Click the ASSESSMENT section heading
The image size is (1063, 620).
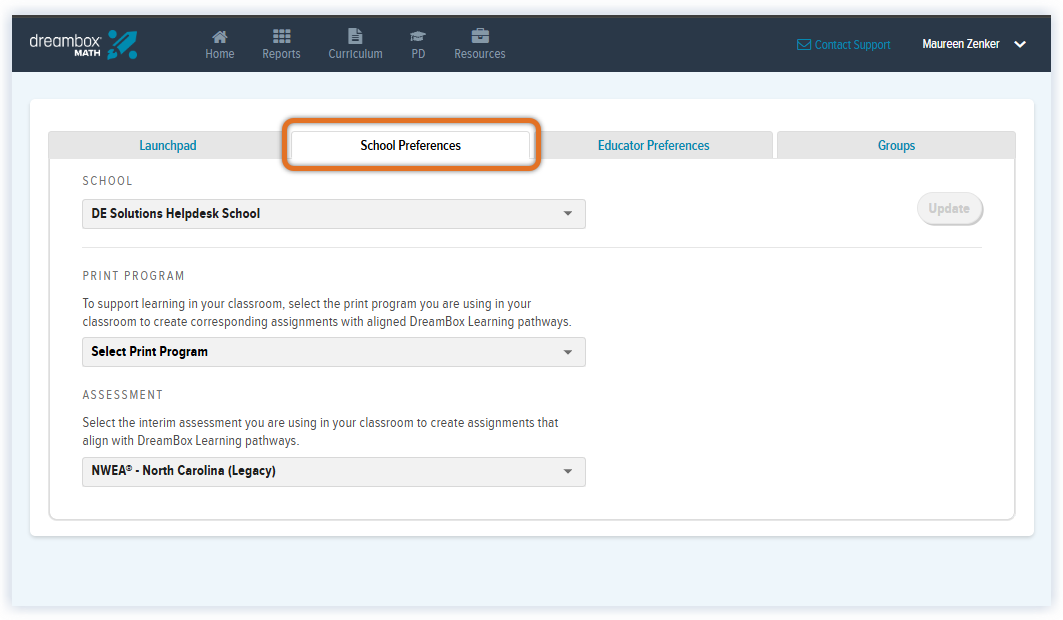(123, 395)
